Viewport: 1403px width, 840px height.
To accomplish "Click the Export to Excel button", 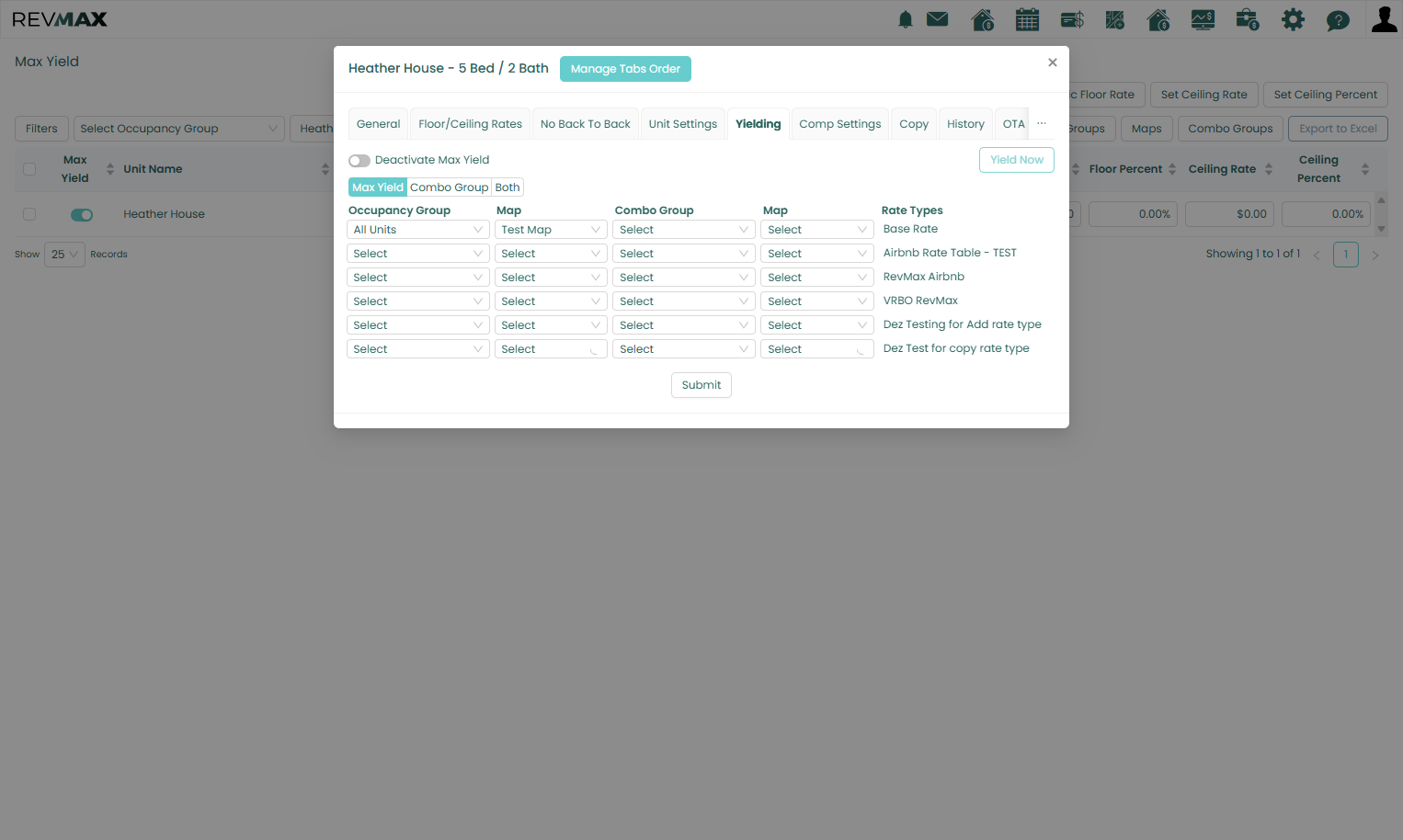I will pos(1338,129).
